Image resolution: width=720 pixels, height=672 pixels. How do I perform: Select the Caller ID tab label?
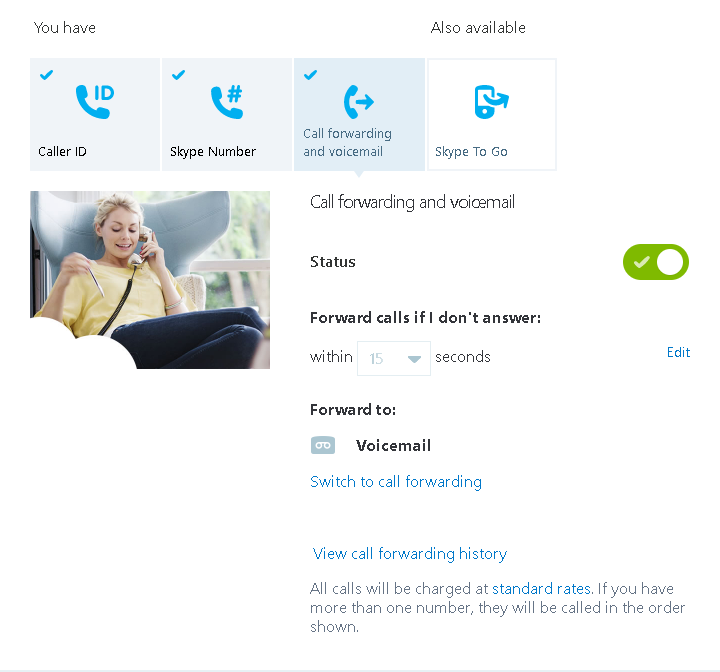pyautogui.click(x=62, y=152)
